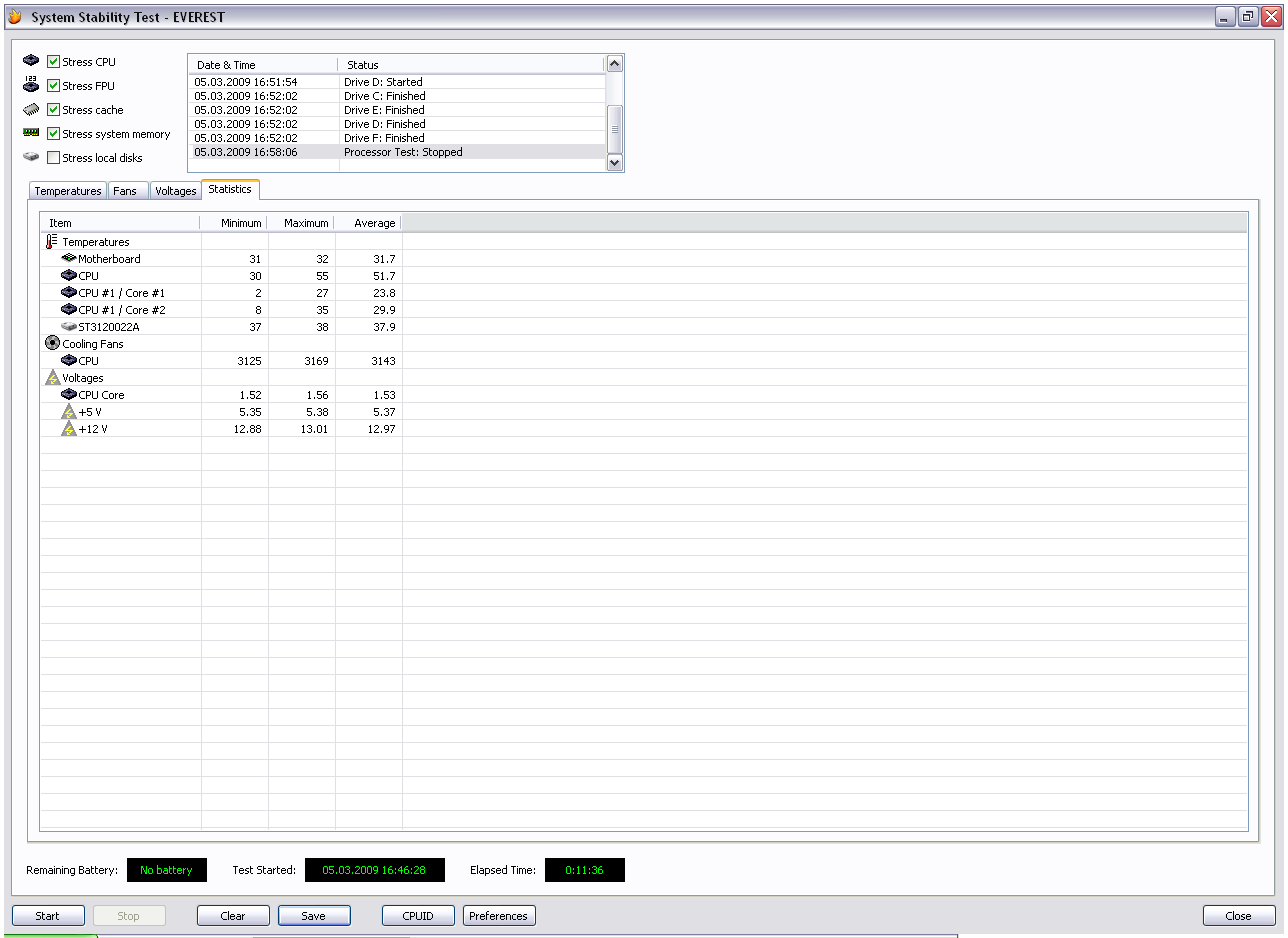Click the Item column header
1288x938 pixels.
point(120,223)
